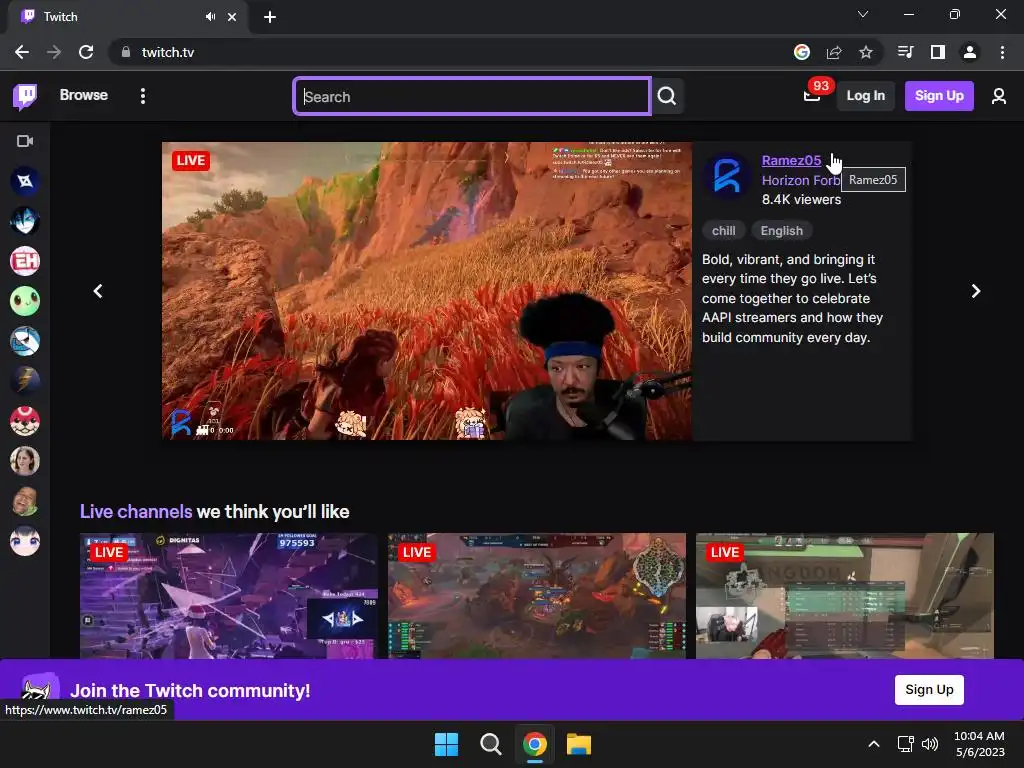Viewport: 1024px width, 768px height.
Task: Open the Browse page
Action: coord(84,95)
